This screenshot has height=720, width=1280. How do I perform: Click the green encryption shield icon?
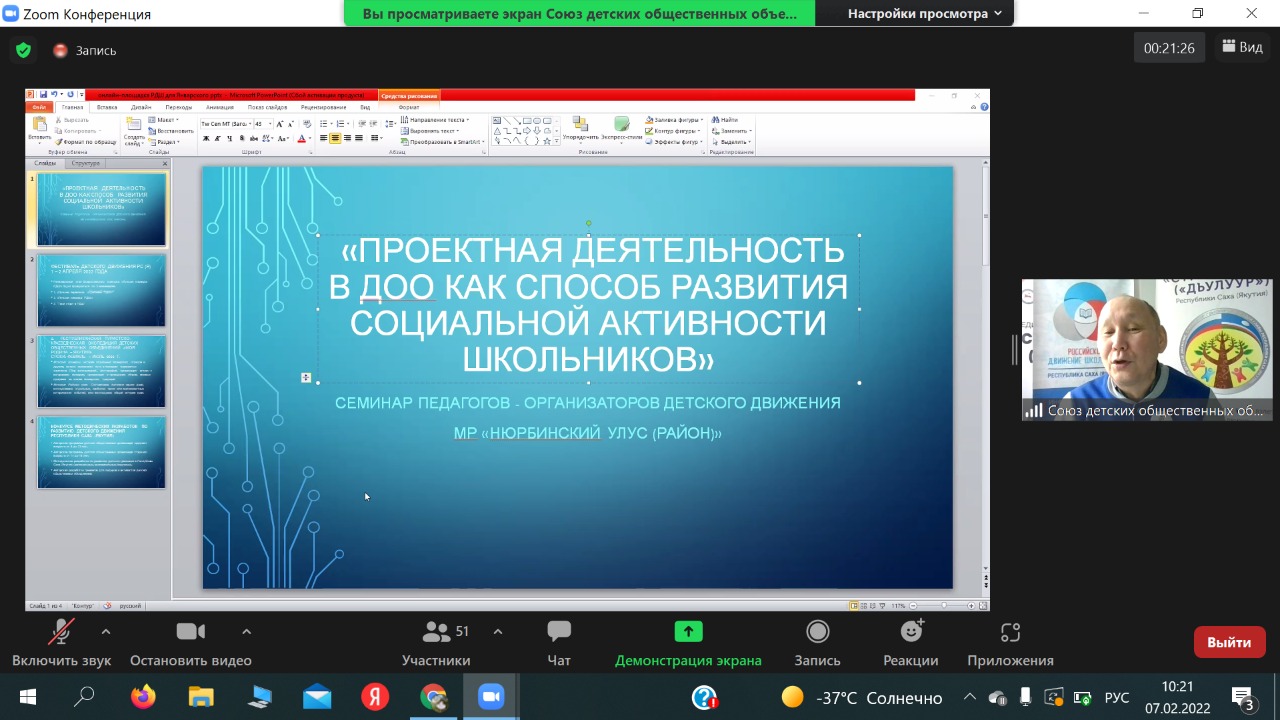(23, 50)
